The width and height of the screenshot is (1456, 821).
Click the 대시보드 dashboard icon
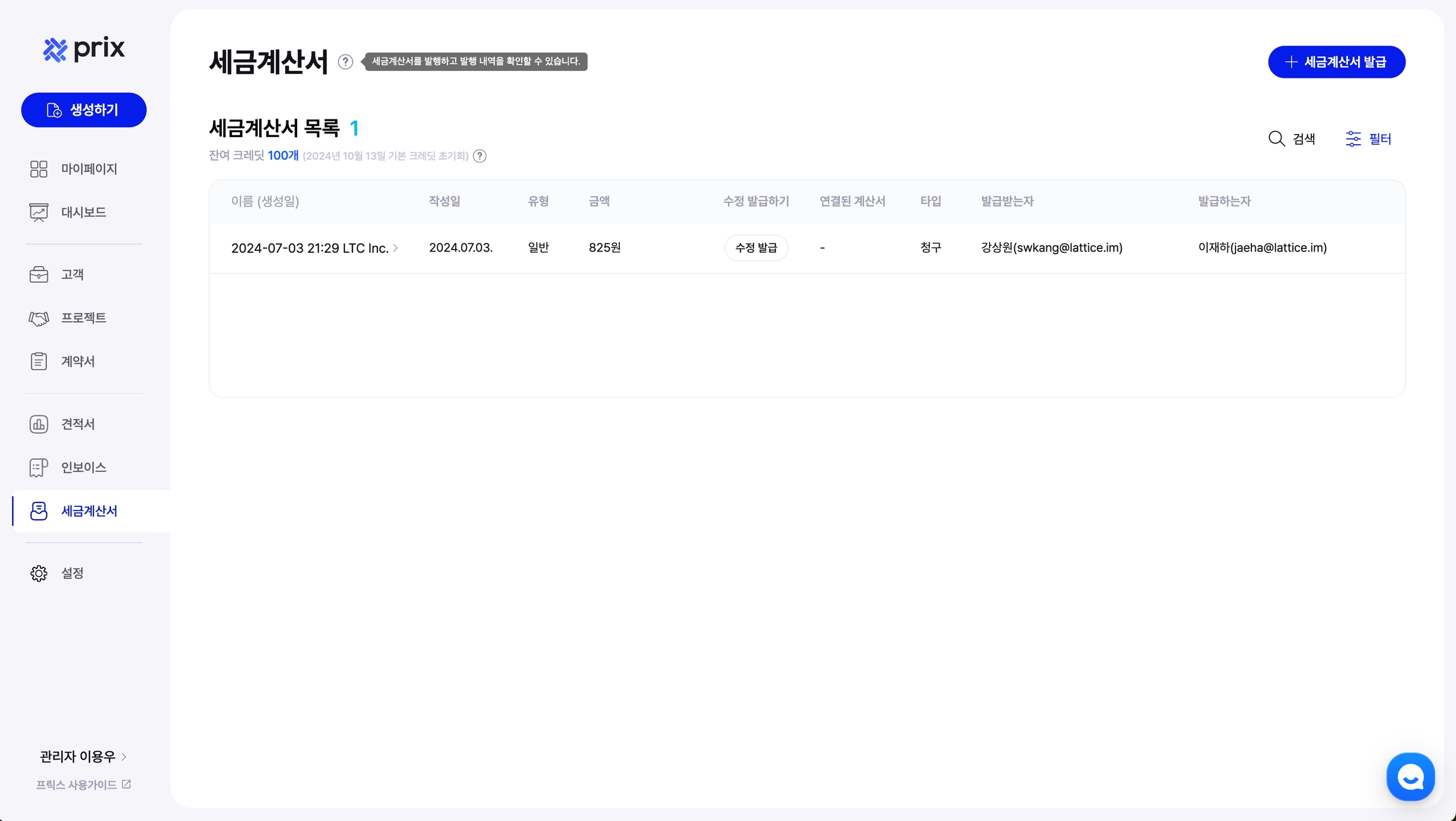pyautogui.click(x=39, y=212)
